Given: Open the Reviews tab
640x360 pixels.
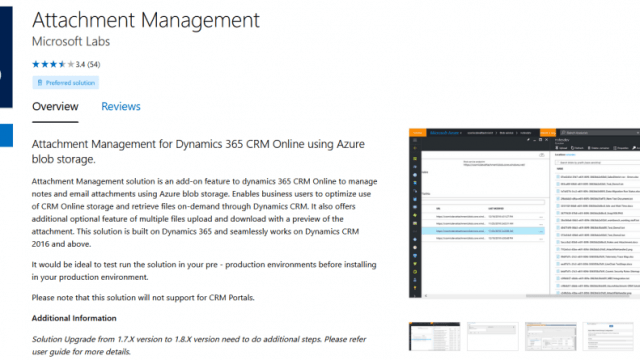Looking at the screenshot, I should coord(121,107).
